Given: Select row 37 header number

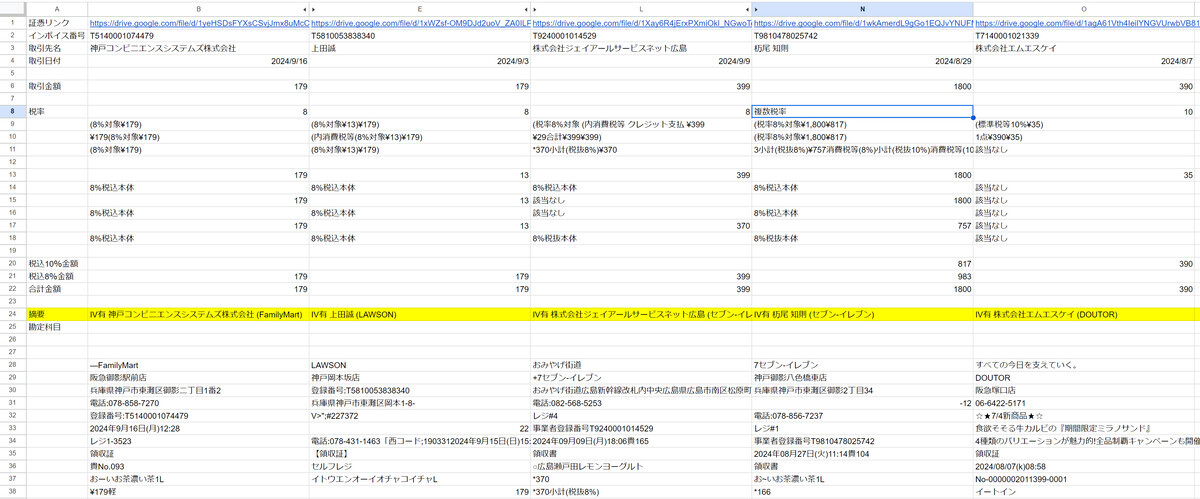Looking at the screenshot, I should [11, 479].
